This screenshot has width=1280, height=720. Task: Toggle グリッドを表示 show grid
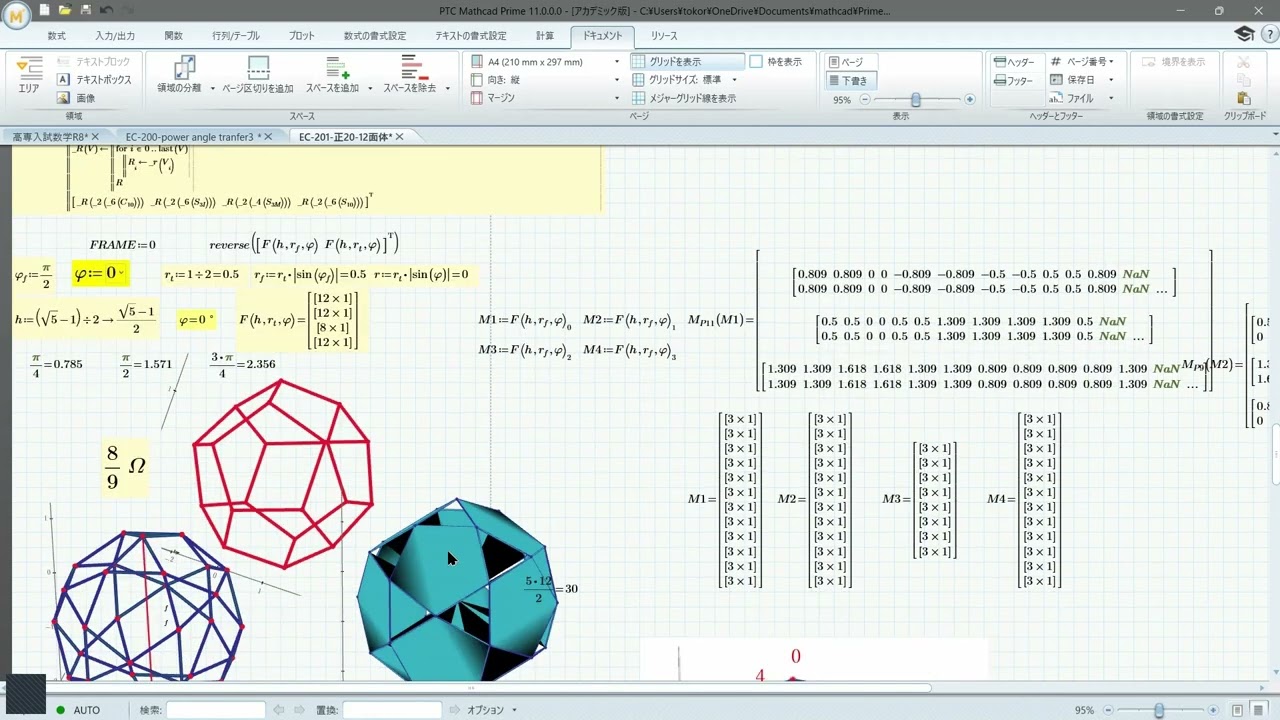688,62
